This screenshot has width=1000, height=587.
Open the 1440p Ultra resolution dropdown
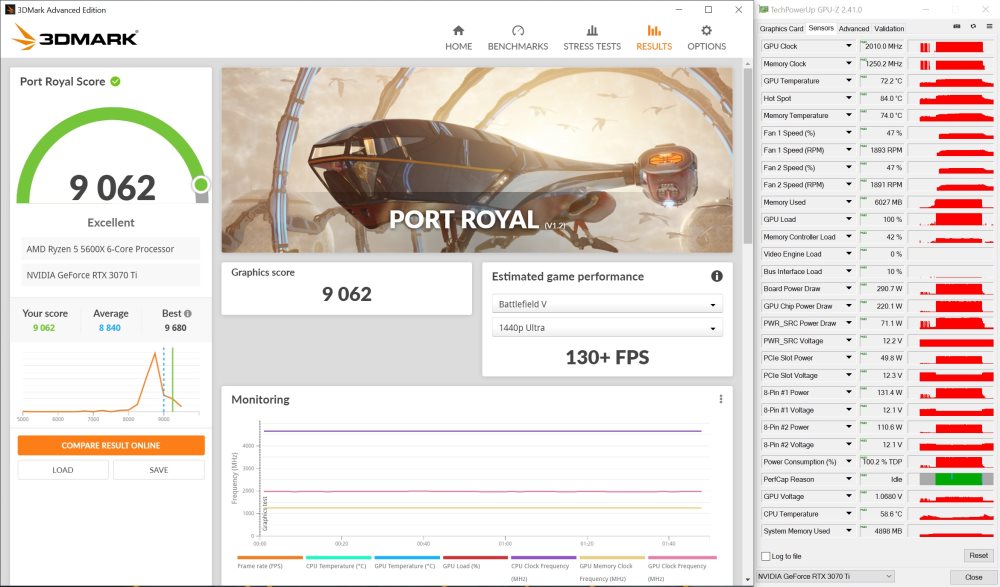click(x=607, y=328)
